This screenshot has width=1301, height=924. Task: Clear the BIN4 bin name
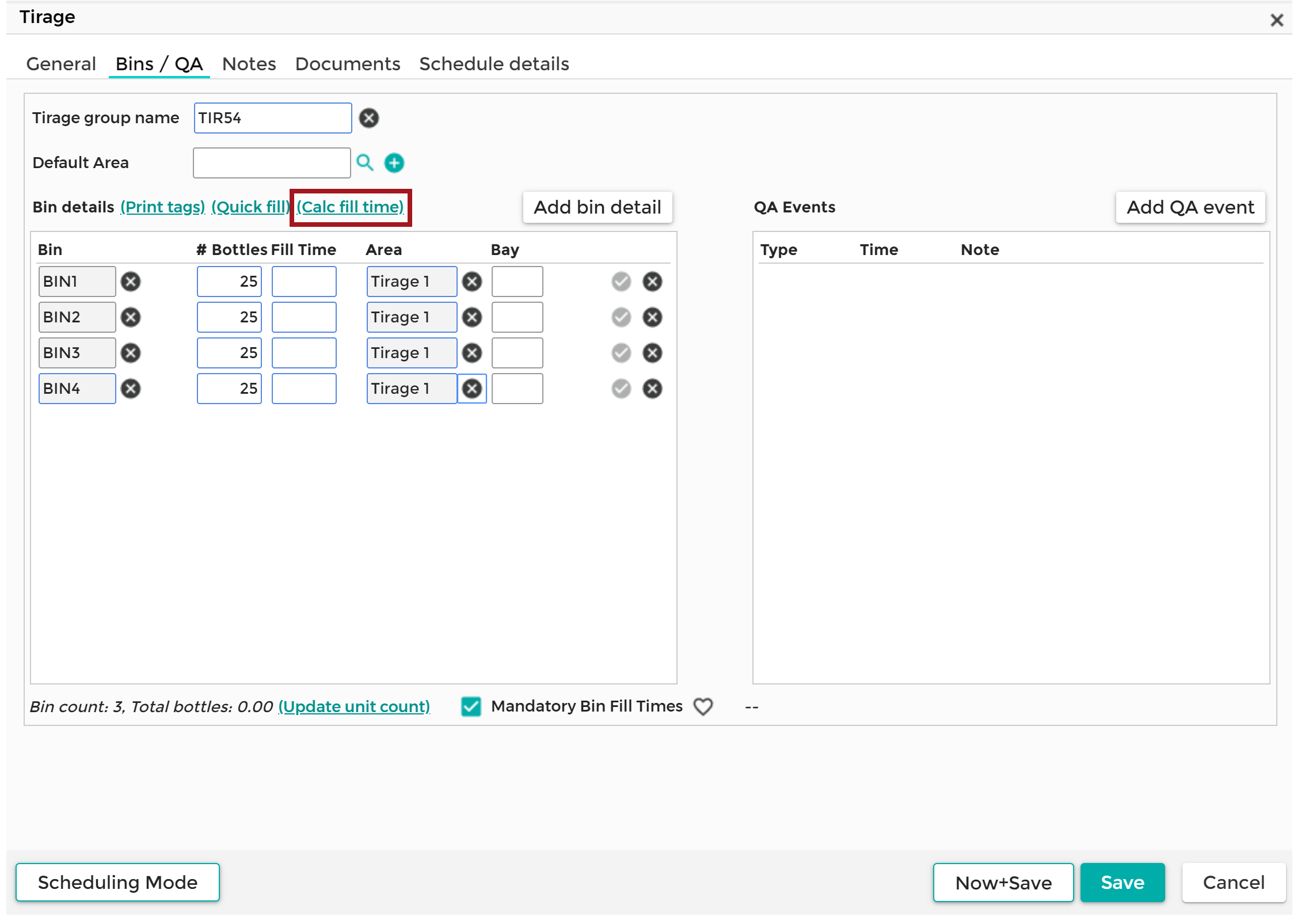pyautogui.click(x=131, y=389)
